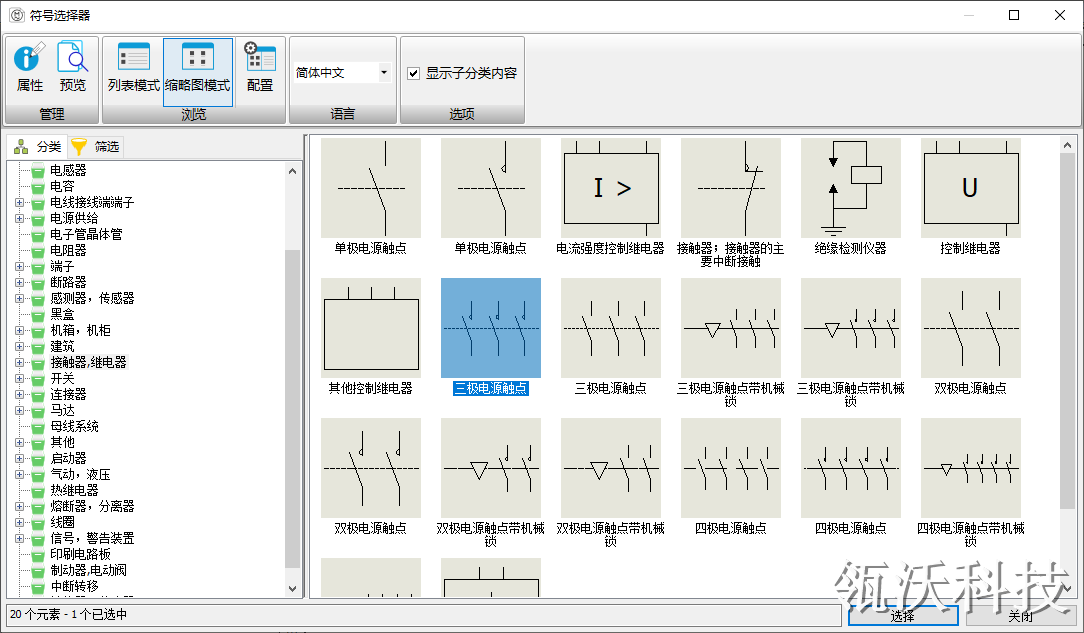
Task: Select the 电子管晶体管 category
Action: pyautogui.click(x=86, y=234)
